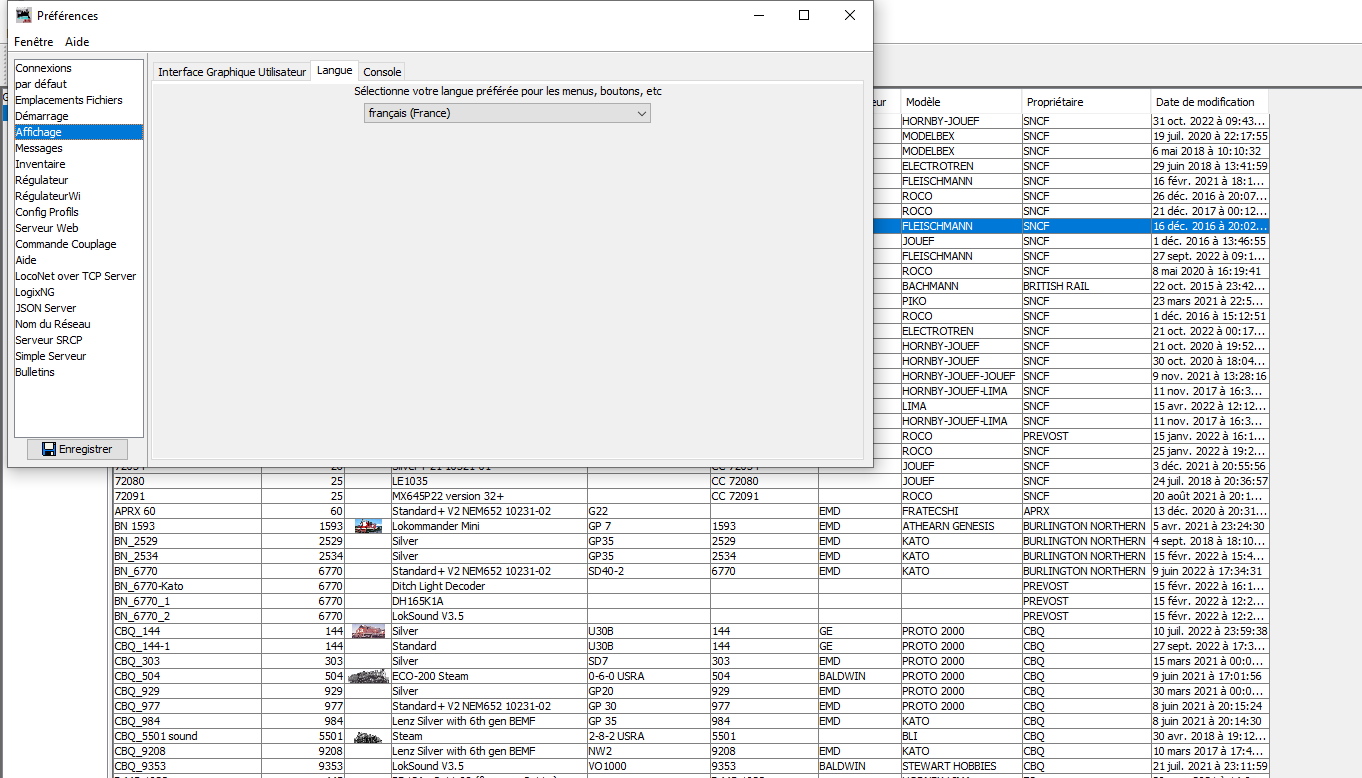Click the STEWART HOBBIES model cell
Image resolution: width=1362 pixels, height=778 pixels.
(x=960, y=766)
